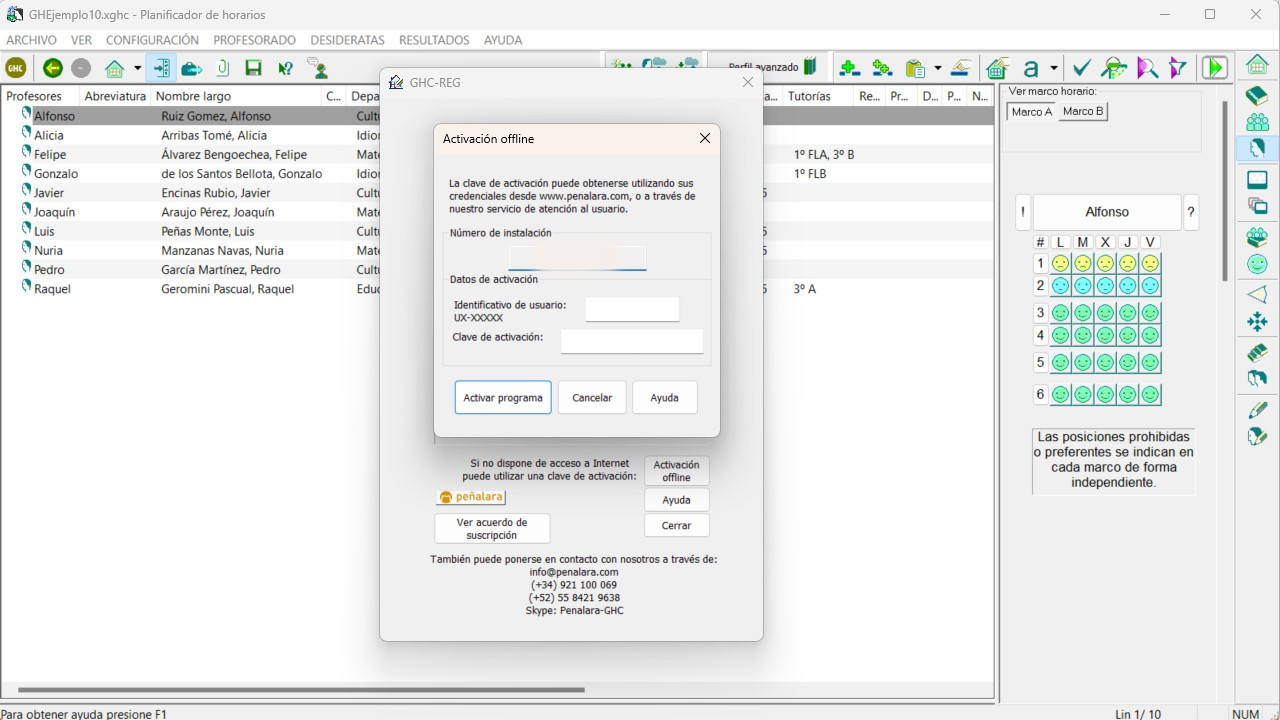Image resolution: width=1280 pixels, height=720 pixels.
Task: Click the GHC logo toolbar icon
Action: coord(16,68)
